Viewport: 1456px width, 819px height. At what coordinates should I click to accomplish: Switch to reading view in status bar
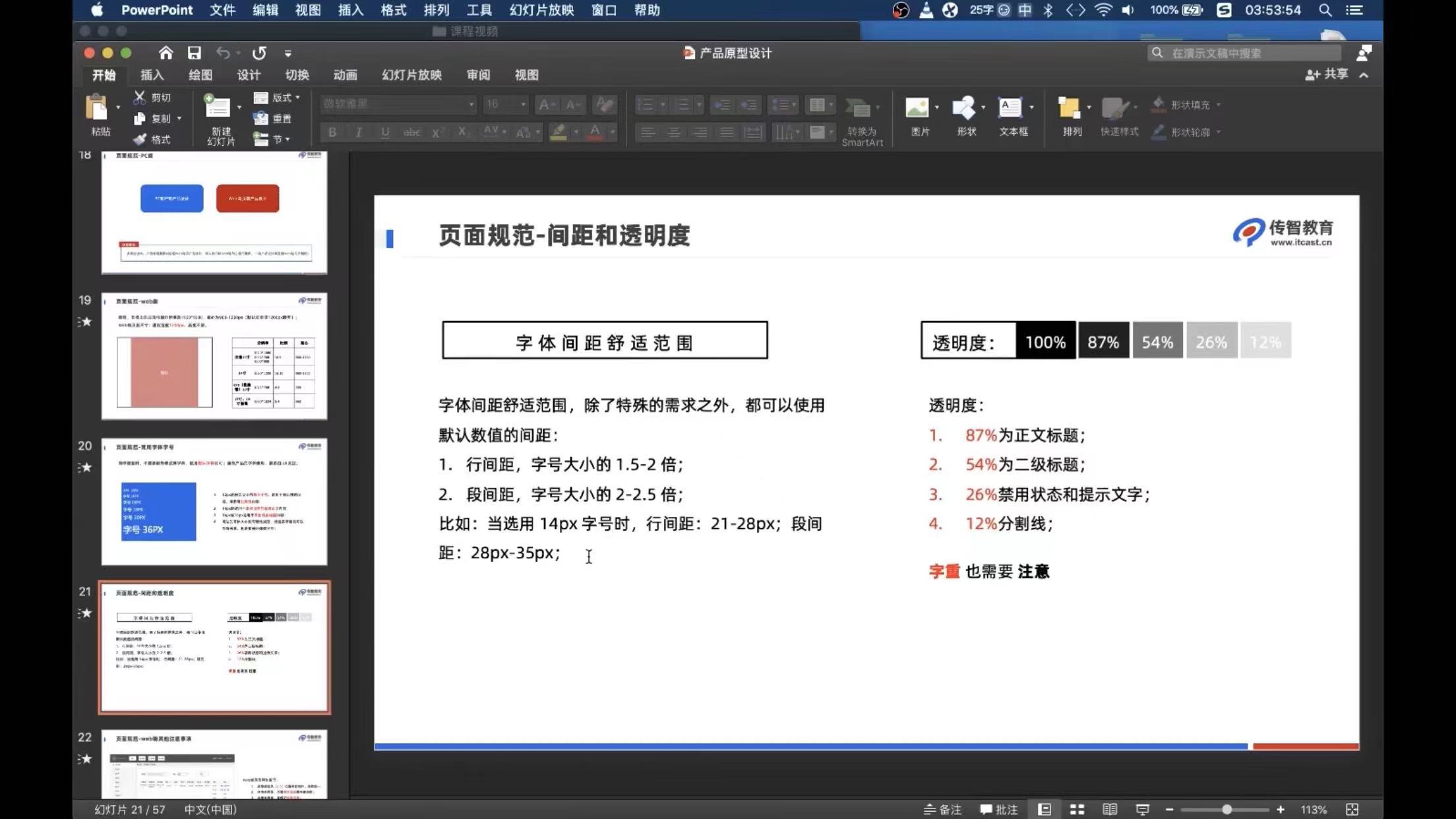1110,809
